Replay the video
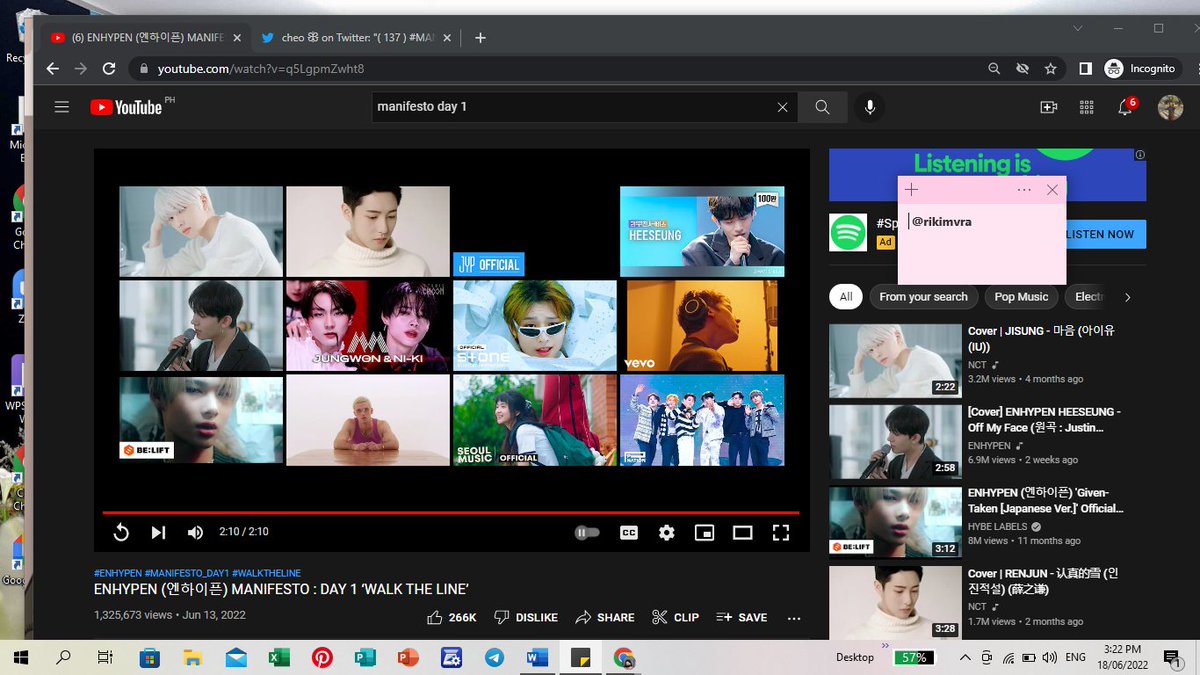Viewport: 1200px width, 675px height. [x=121, y=532]
